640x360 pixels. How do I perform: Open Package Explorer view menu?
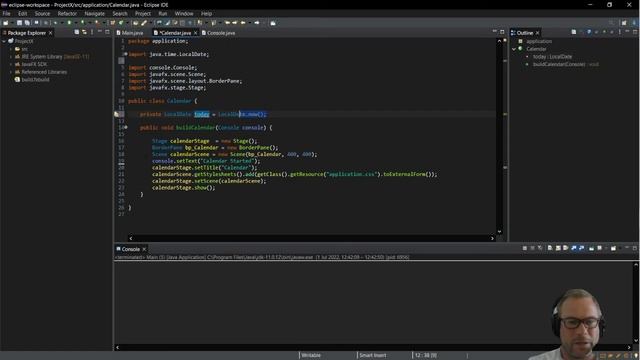(92, 32)
